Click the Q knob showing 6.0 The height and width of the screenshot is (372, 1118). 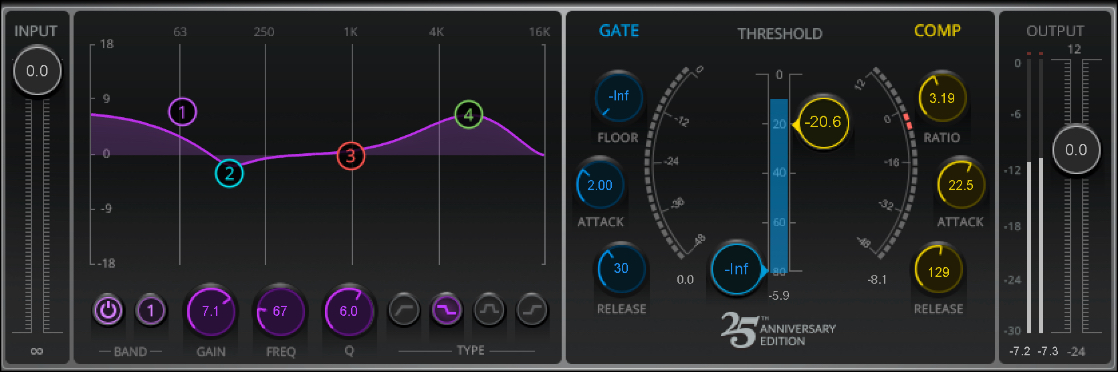pyautogui.click(x=349, y=311)
